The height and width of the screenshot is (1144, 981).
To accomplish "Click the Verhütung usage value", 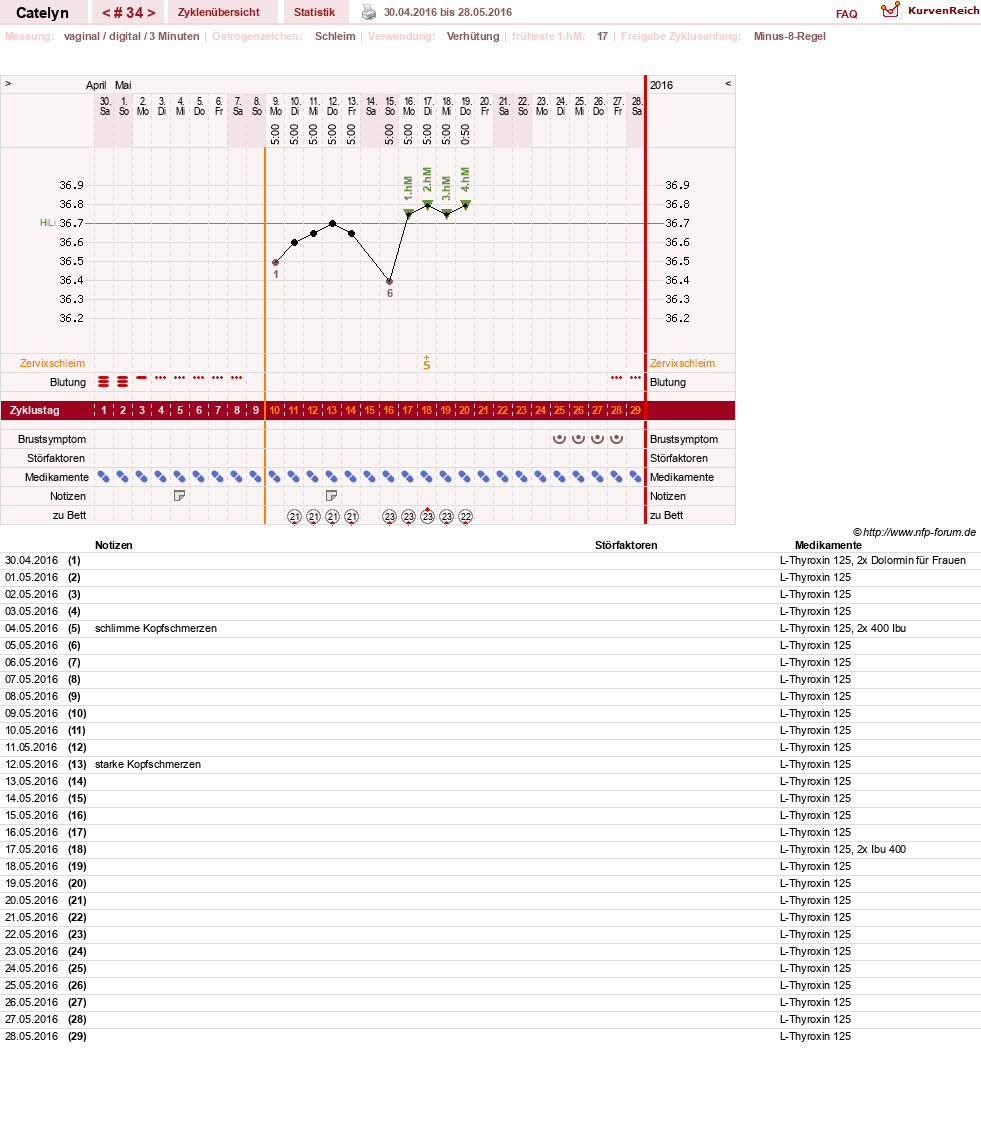I will pos(473,36).
